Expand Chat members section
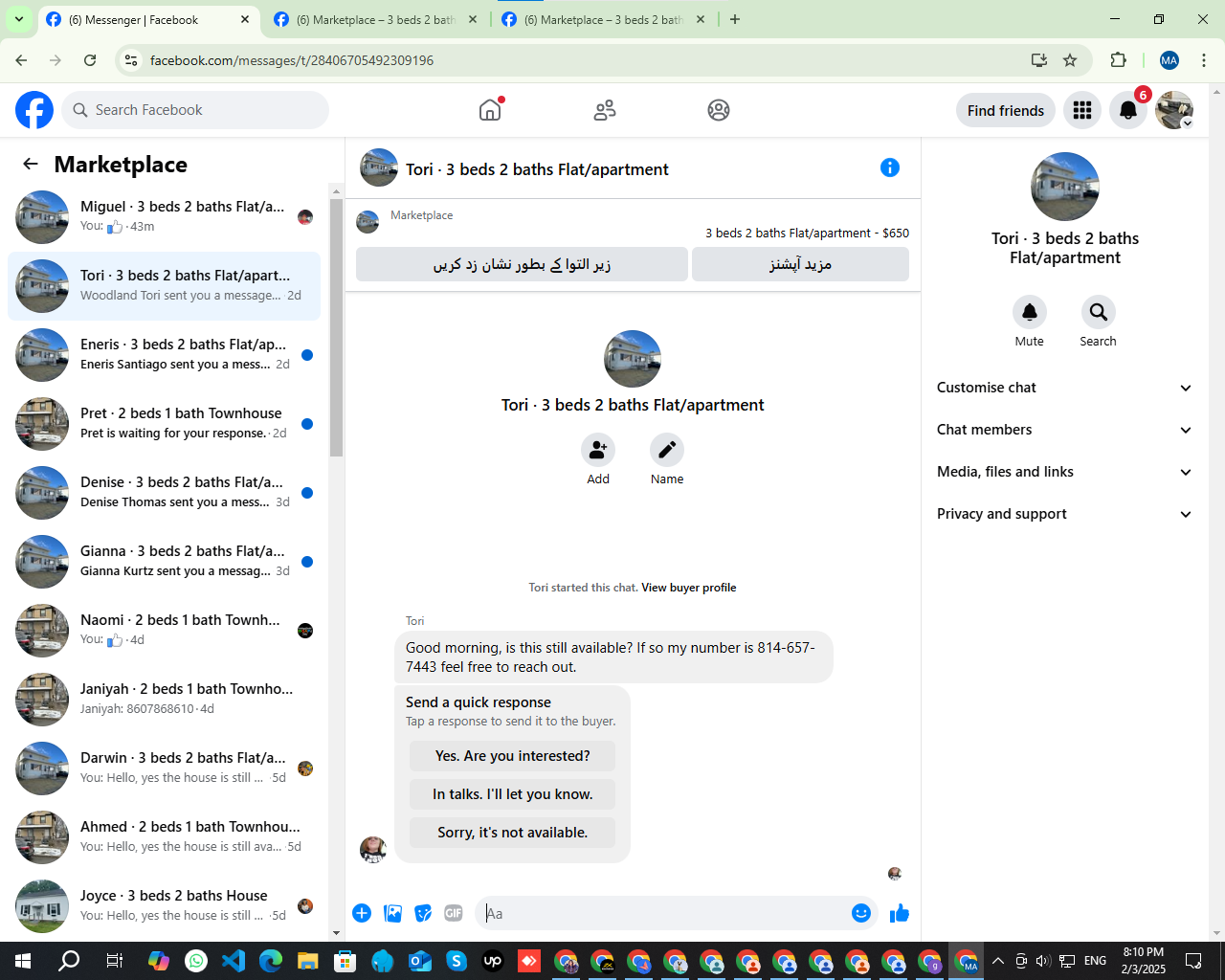The width and height of the screenshot is (1225, 980). click(x=1064, y=430)
